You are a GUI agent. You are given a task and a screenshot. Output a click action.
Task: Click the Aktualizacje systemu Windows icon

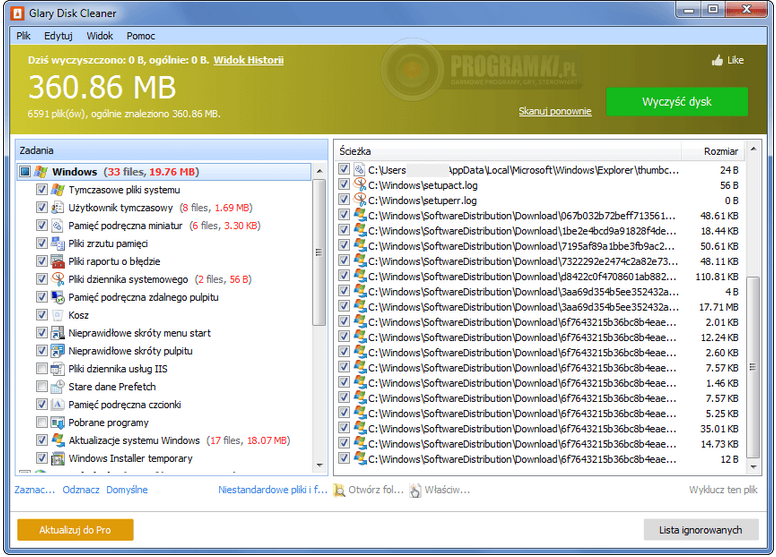(x=58, y=440)
